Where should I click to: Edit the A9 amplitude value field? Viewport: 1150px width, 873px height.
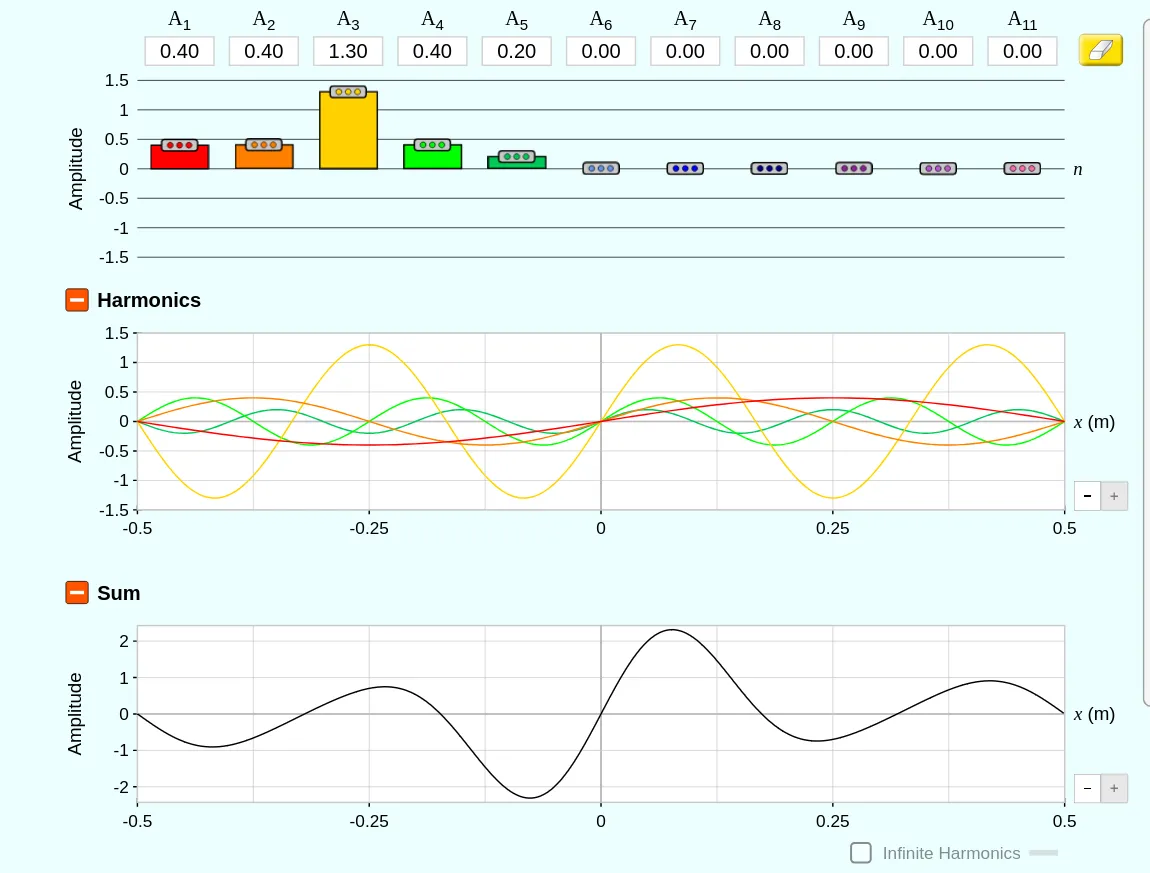pos(854,51)
